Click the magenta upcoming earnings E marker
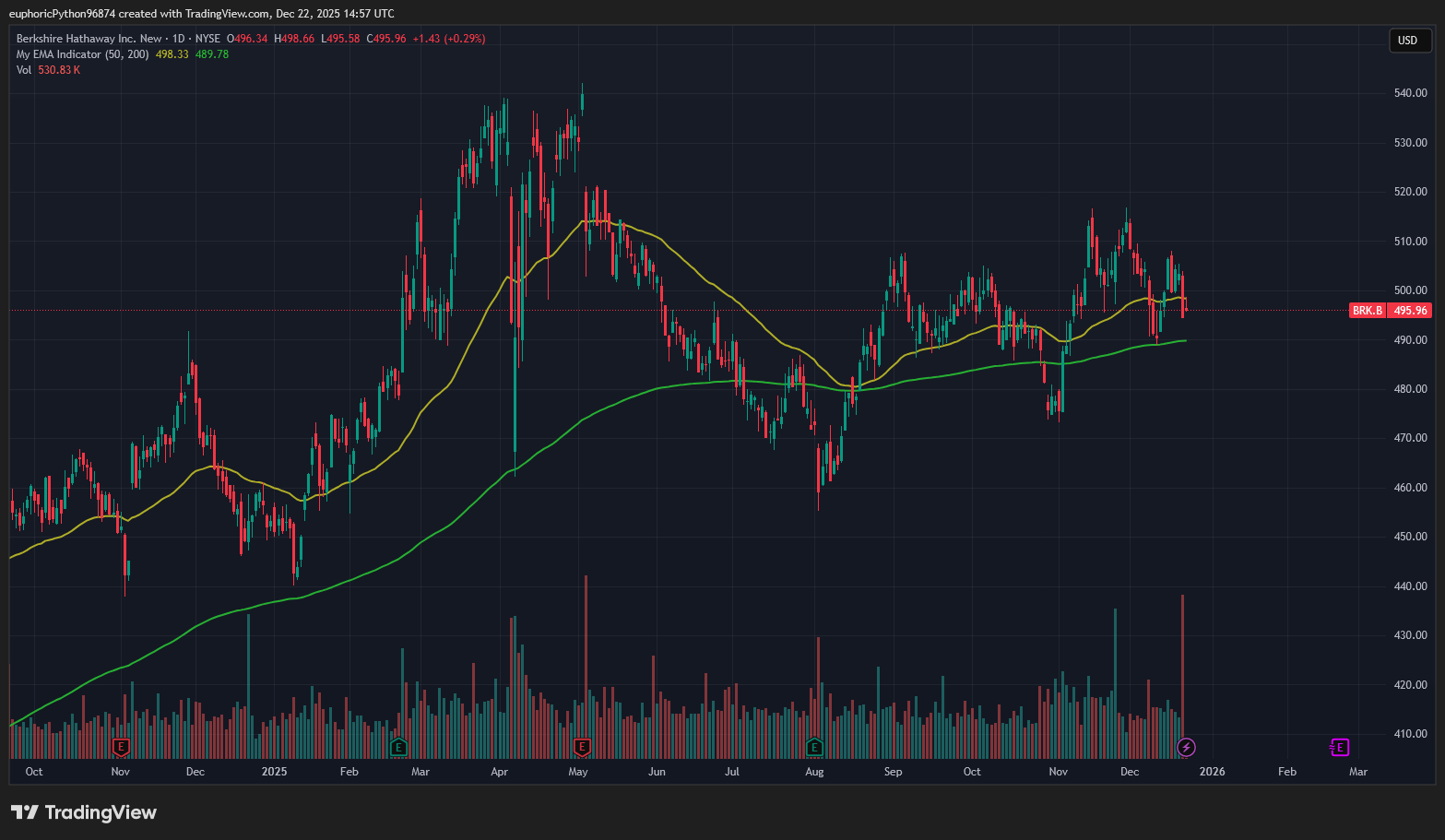Viewport: 1445px width, 840px height. tap(1340, 747)
